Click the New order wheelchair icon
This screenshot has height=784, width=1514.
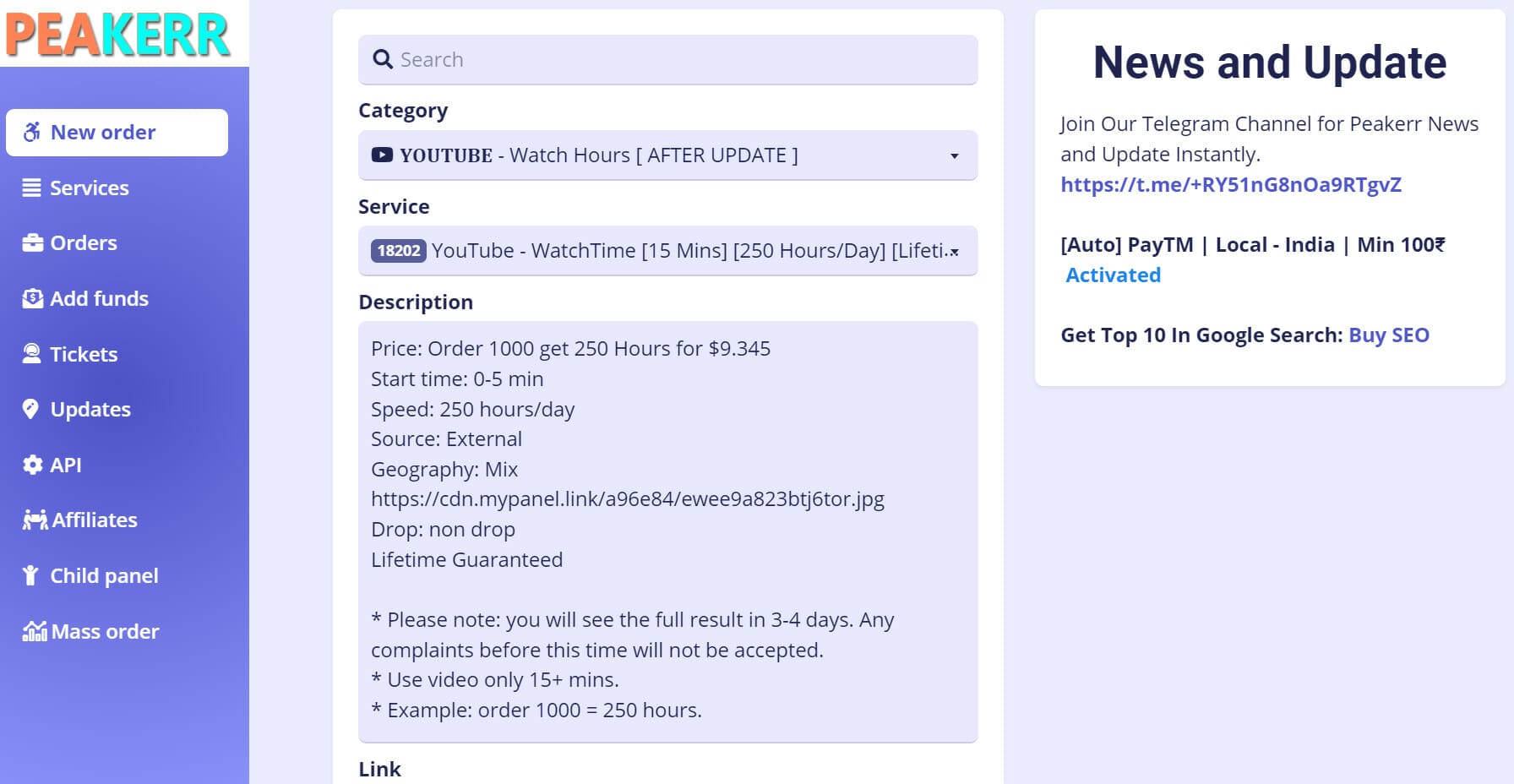[x=32, y=133]
